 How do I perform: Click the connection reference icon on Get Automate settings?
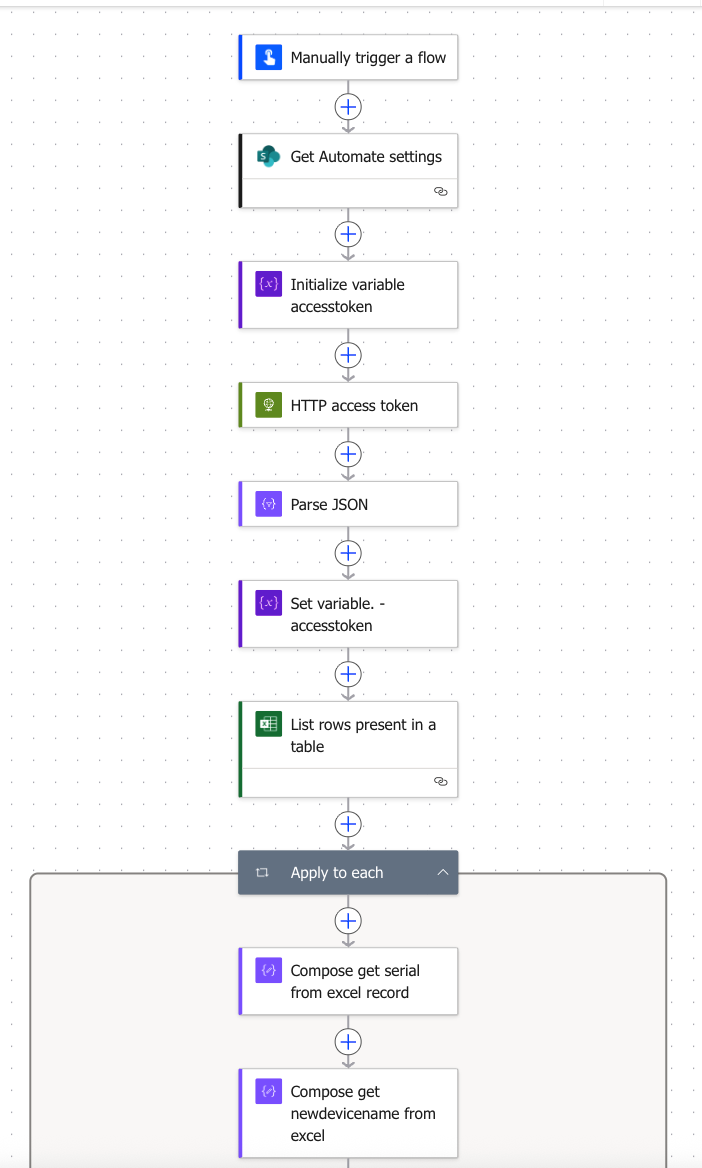click(441, 192)
